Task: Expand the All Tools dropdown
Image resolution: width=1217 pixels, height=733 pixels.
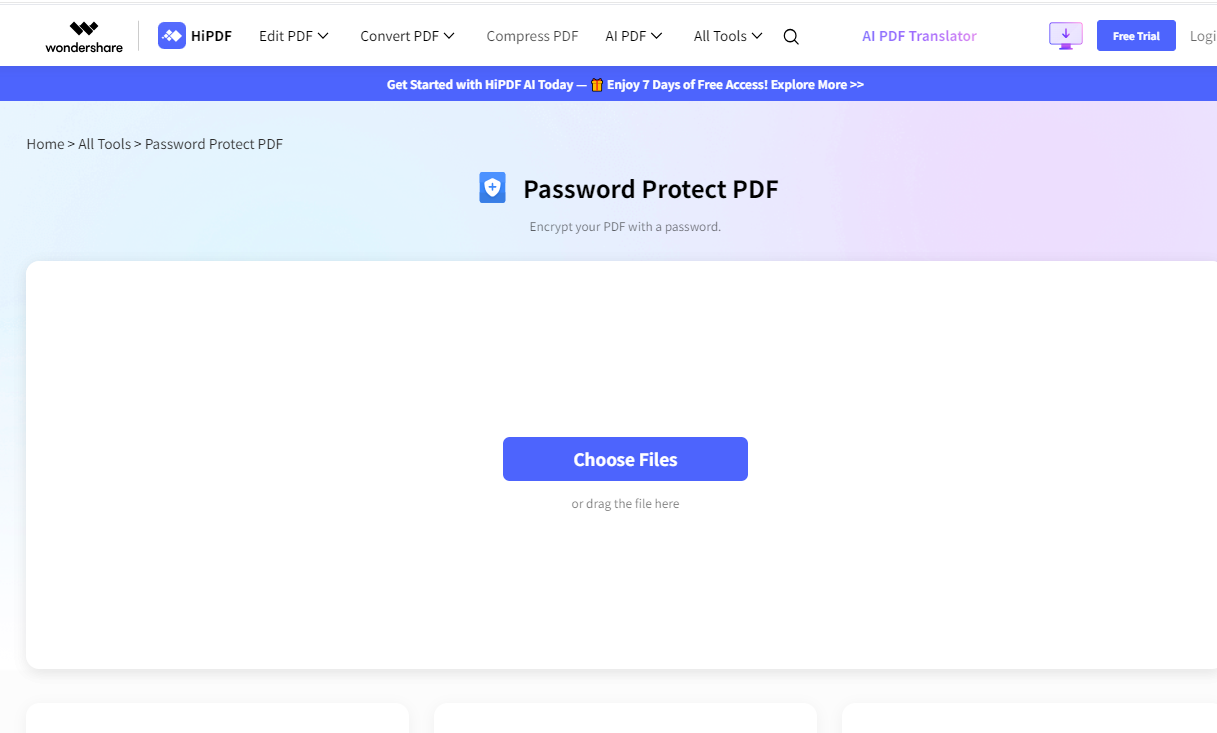Action: tap(727, 36)
